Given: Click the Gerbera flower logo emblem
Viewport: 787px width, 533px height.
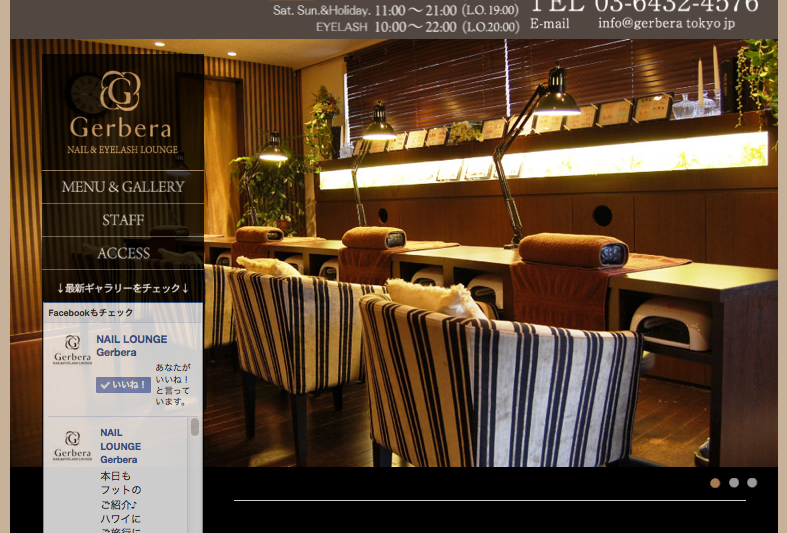Looking at the screenshot, I should coord(120,91).
